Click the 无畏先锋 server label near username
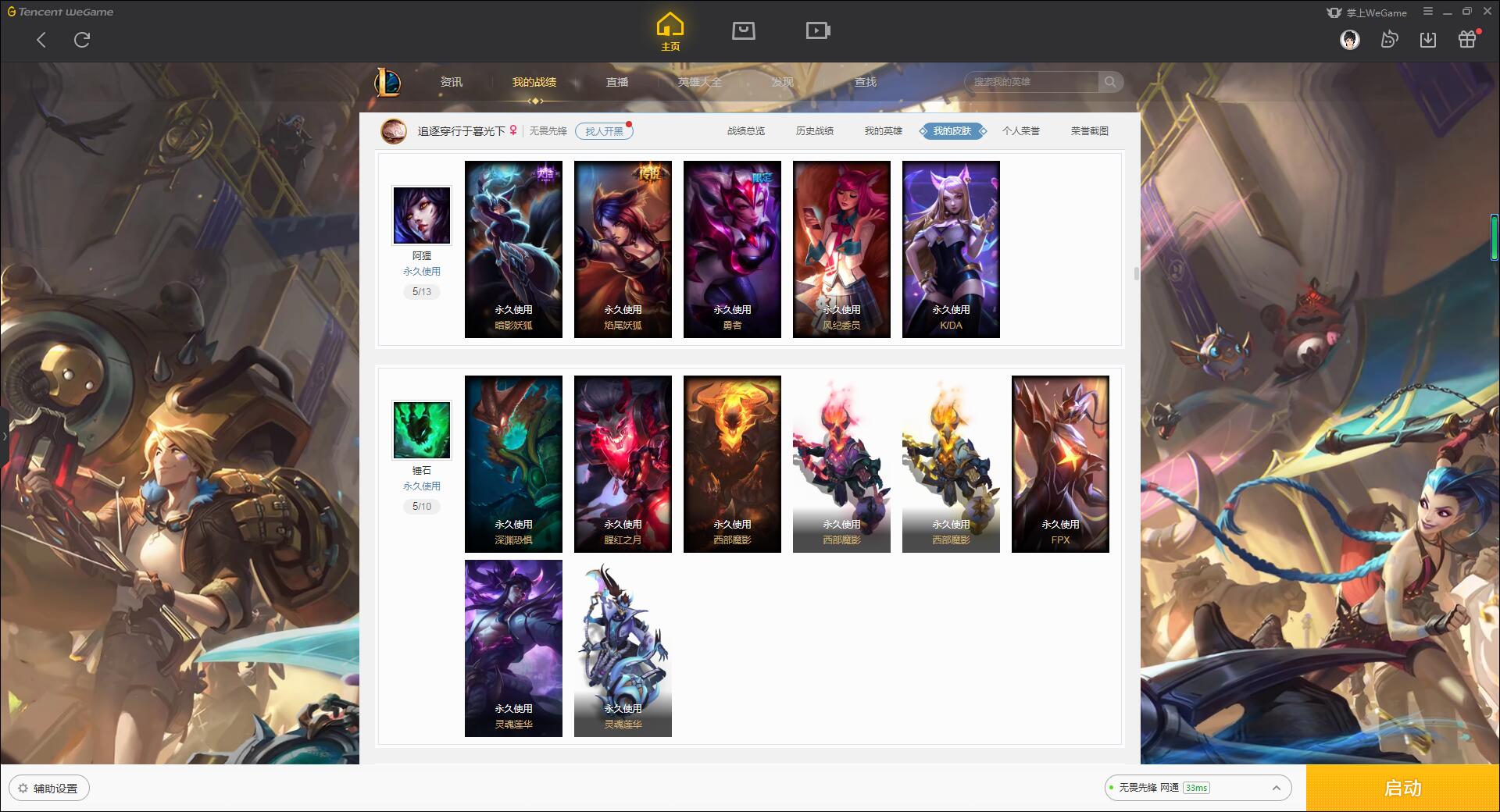 pyautogui.click(x=548, y=131)
